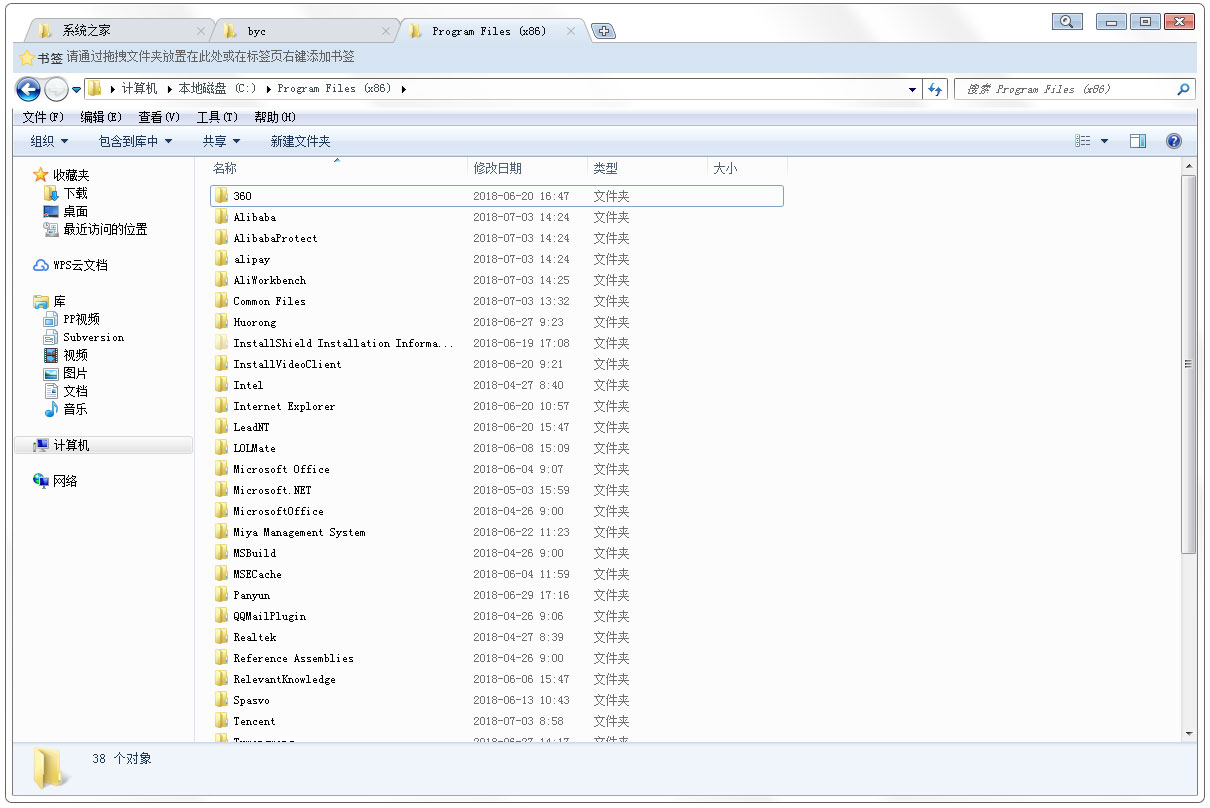Select the Microsoft Office folder row
This screenshot has height=808, width=1210.
coord(497,469)
